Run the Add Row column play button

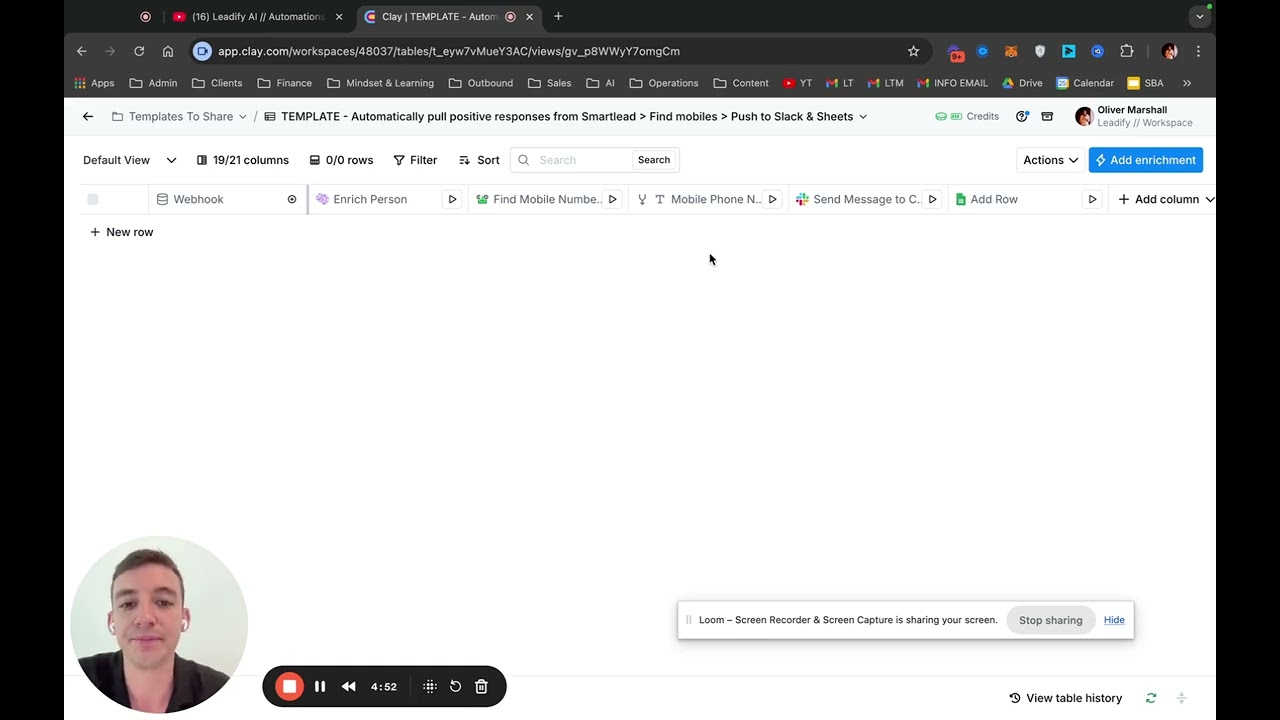(x=1092, y=199)
